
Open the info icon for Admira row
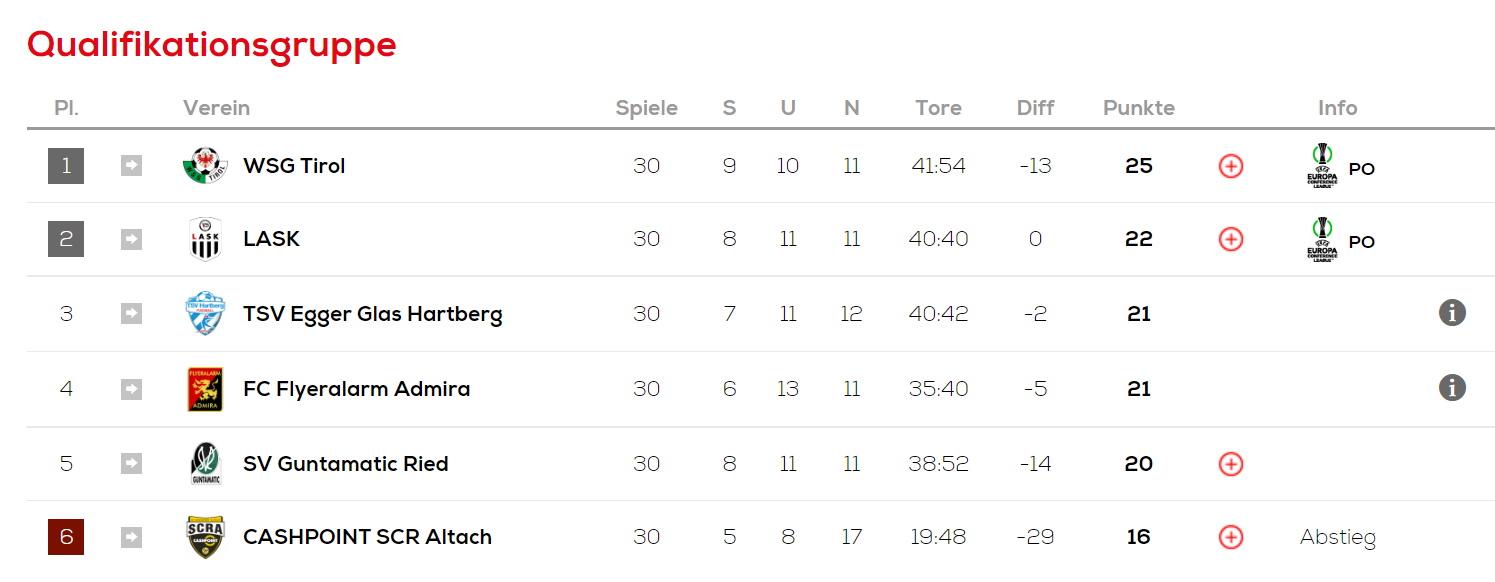pyautogui.click(x=1452, y=387)
